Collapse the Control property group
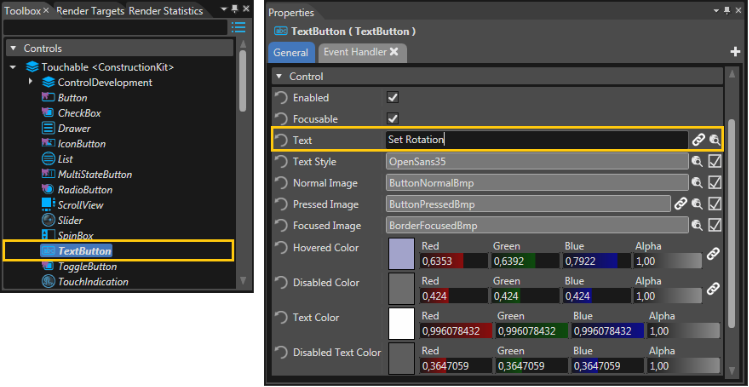Viewport: 749px width, 387px height. click(x=279, y=76)
